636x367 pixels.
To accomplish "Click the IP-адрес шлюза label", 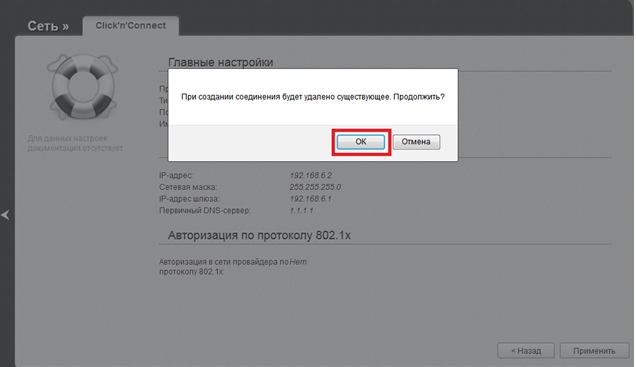I will click(x=189, y=199).
